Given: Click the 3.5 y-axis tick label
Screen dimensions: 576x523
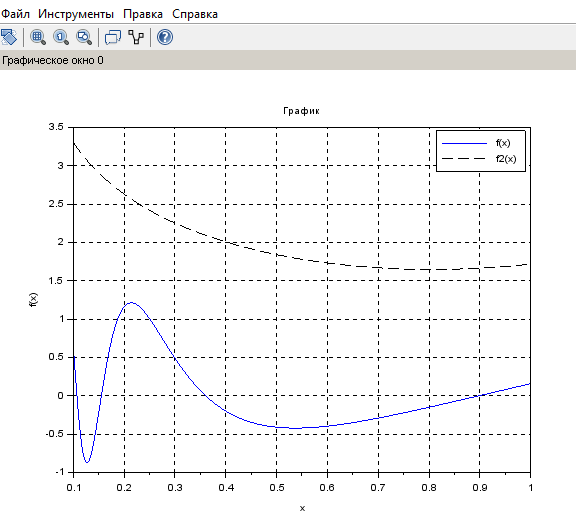Looking at the screenshot, I should coord(56,127).
